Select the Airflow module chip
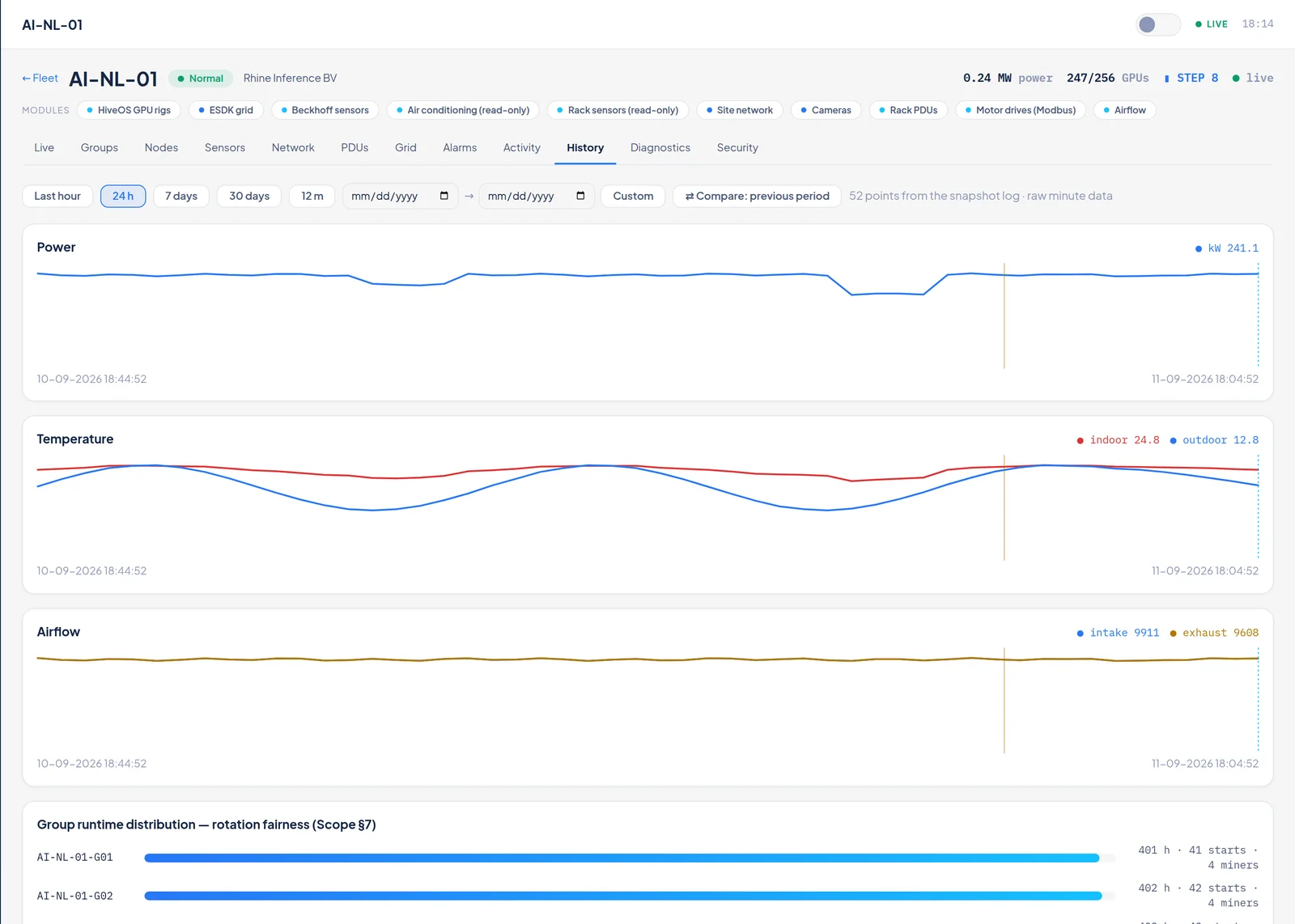The image size is (1295, 924). pyautogui.click(x=1125, y=110)
